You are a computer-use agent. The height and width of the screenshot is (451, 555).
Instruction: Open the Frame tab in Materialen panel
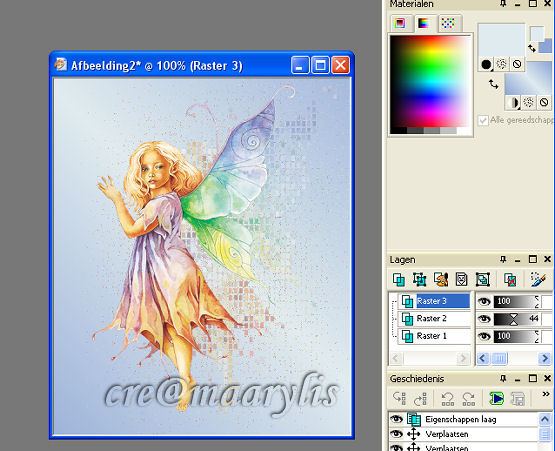pyautogui.click(x=400, y=23)
